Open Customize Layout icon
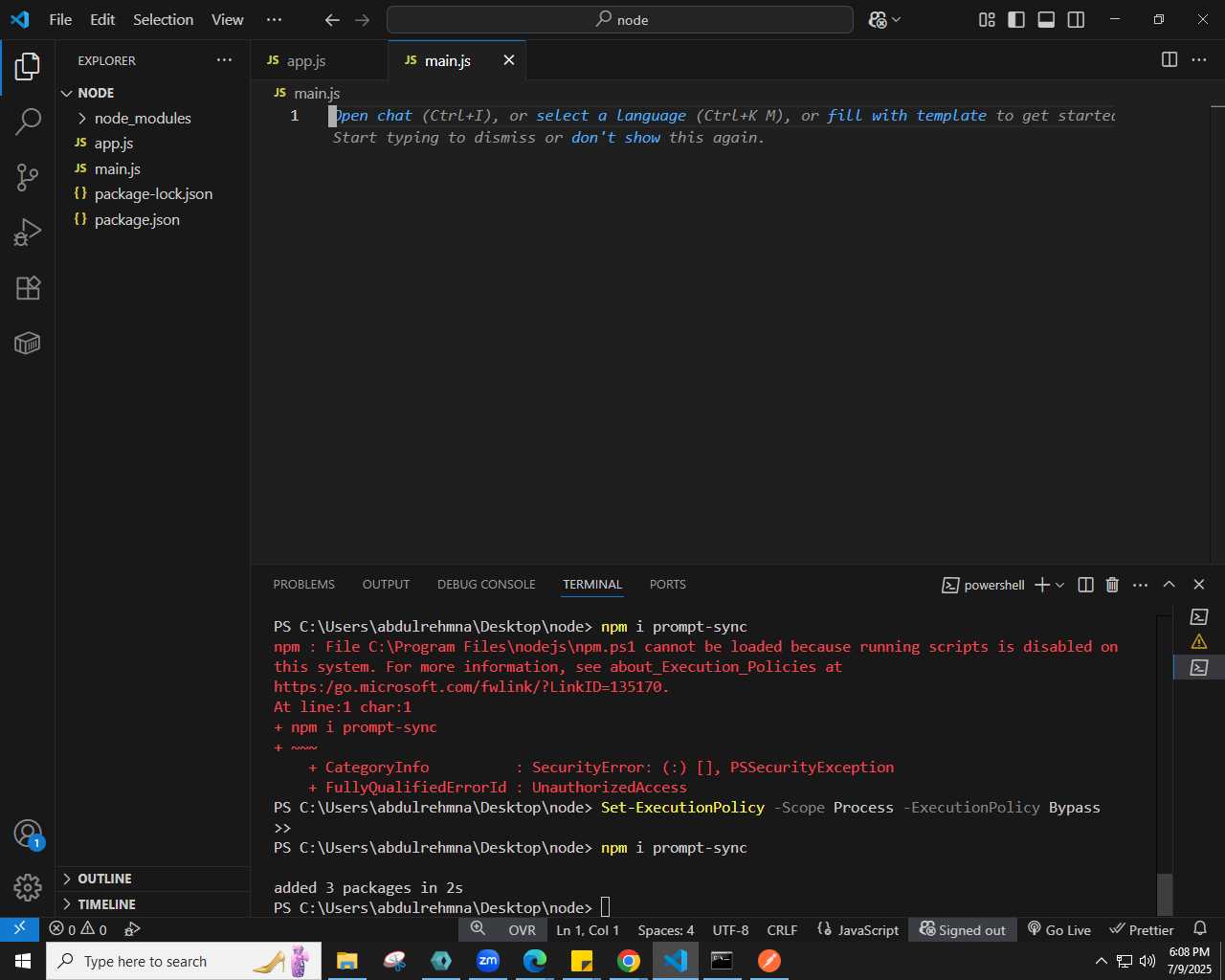Viewport: 1225px width, 980px height. click(x=987, y=19)
